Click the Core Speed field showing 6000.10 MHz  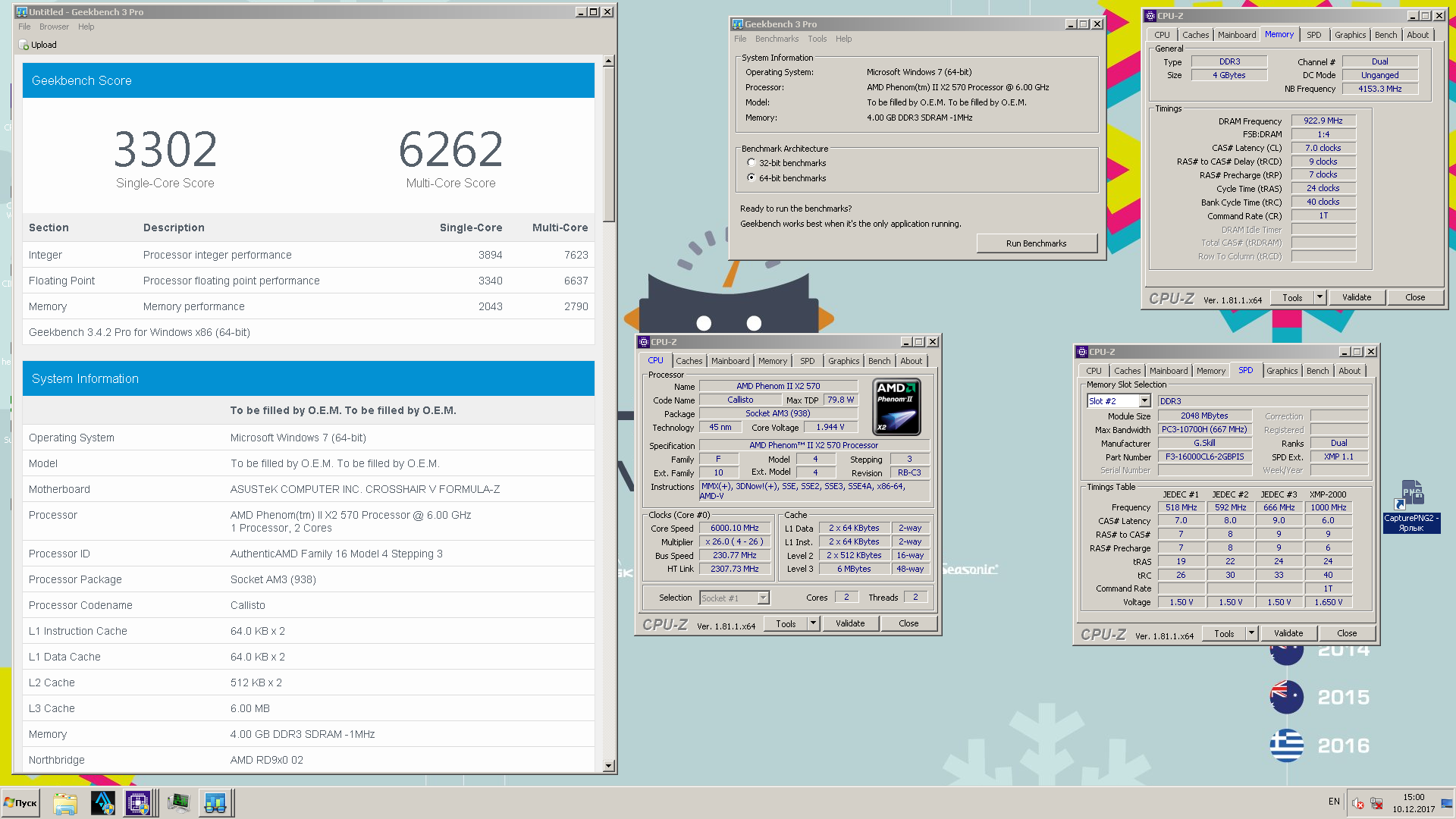tap(734, 529)
